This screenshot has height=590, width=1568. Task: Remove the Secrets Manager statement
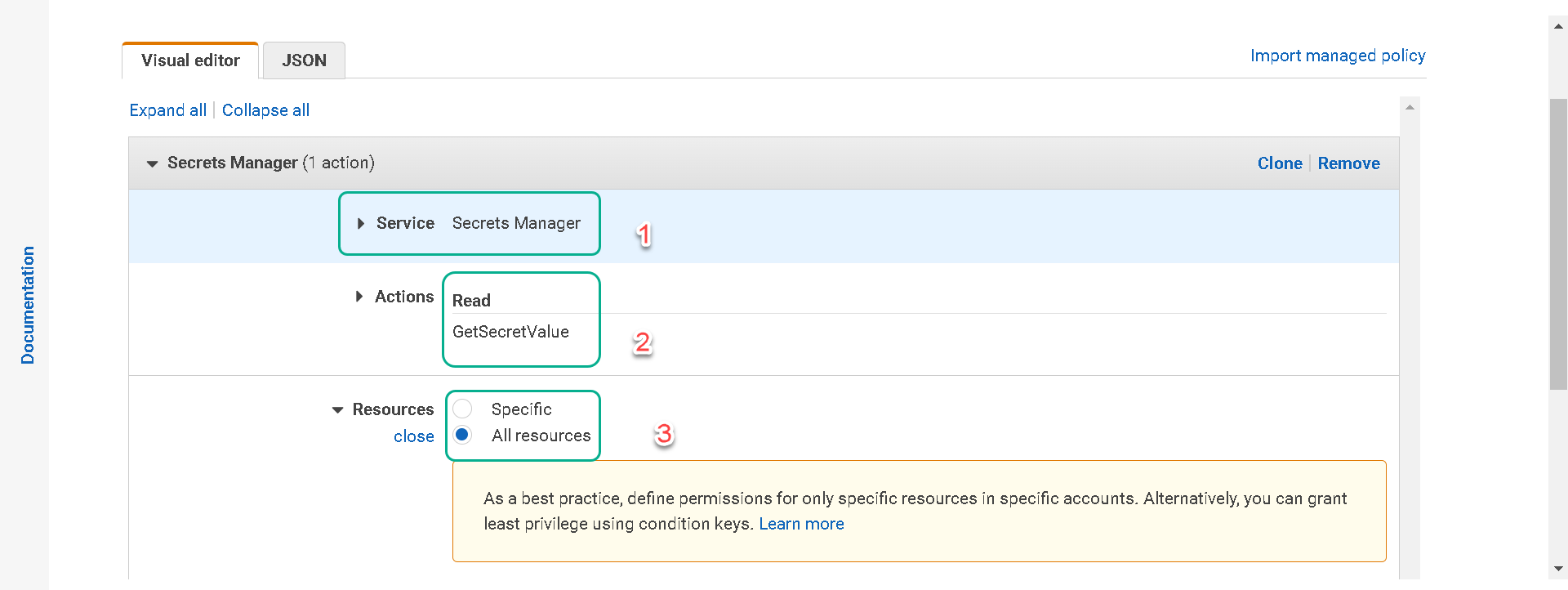pos(1348,163)
